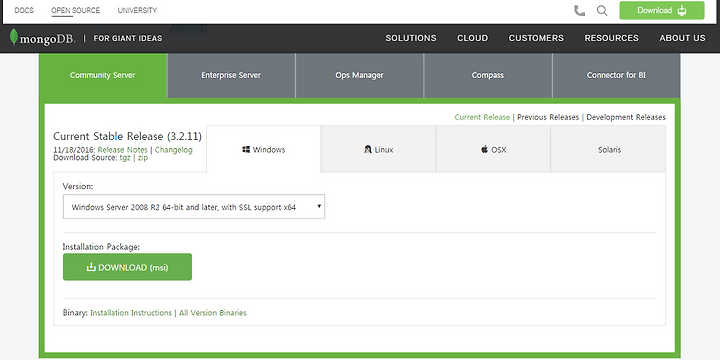This screenshot has height=360, width=720.
Task: Expand the Version dropdown
Action: (x=194, y=207)
